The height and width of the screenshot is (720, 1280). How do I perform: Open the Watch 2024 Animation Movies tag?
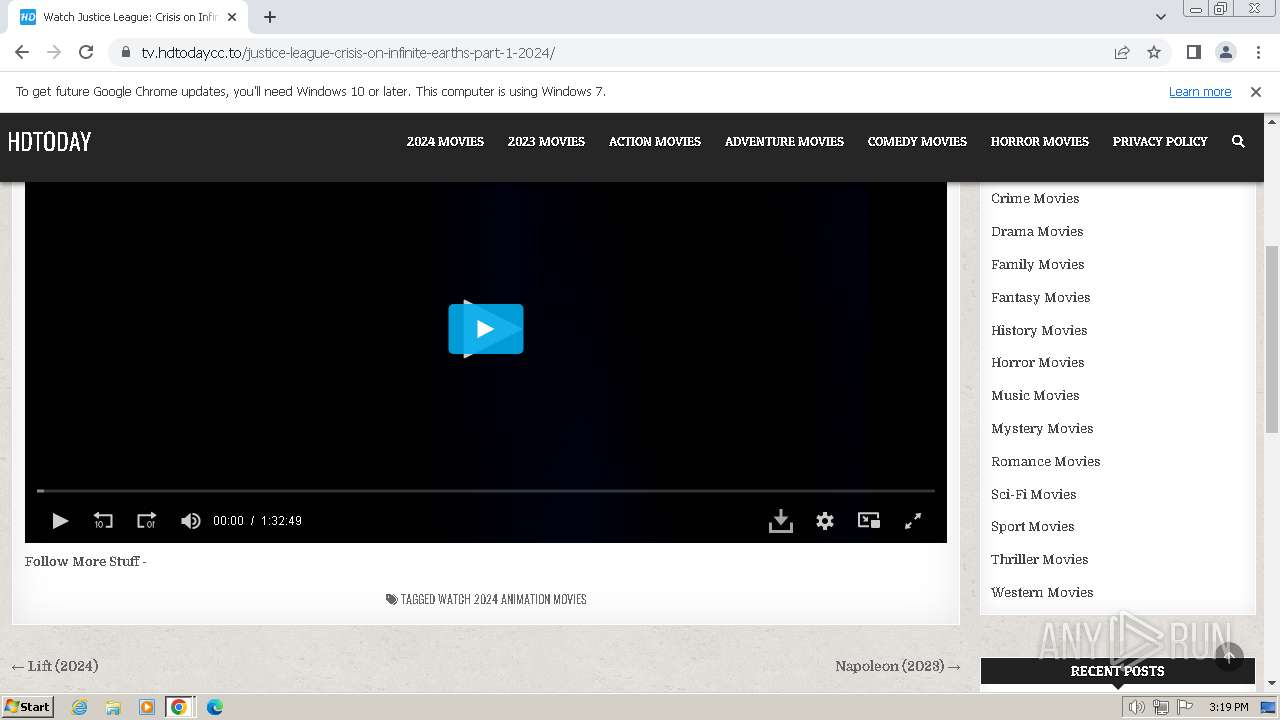pos(512,600)
